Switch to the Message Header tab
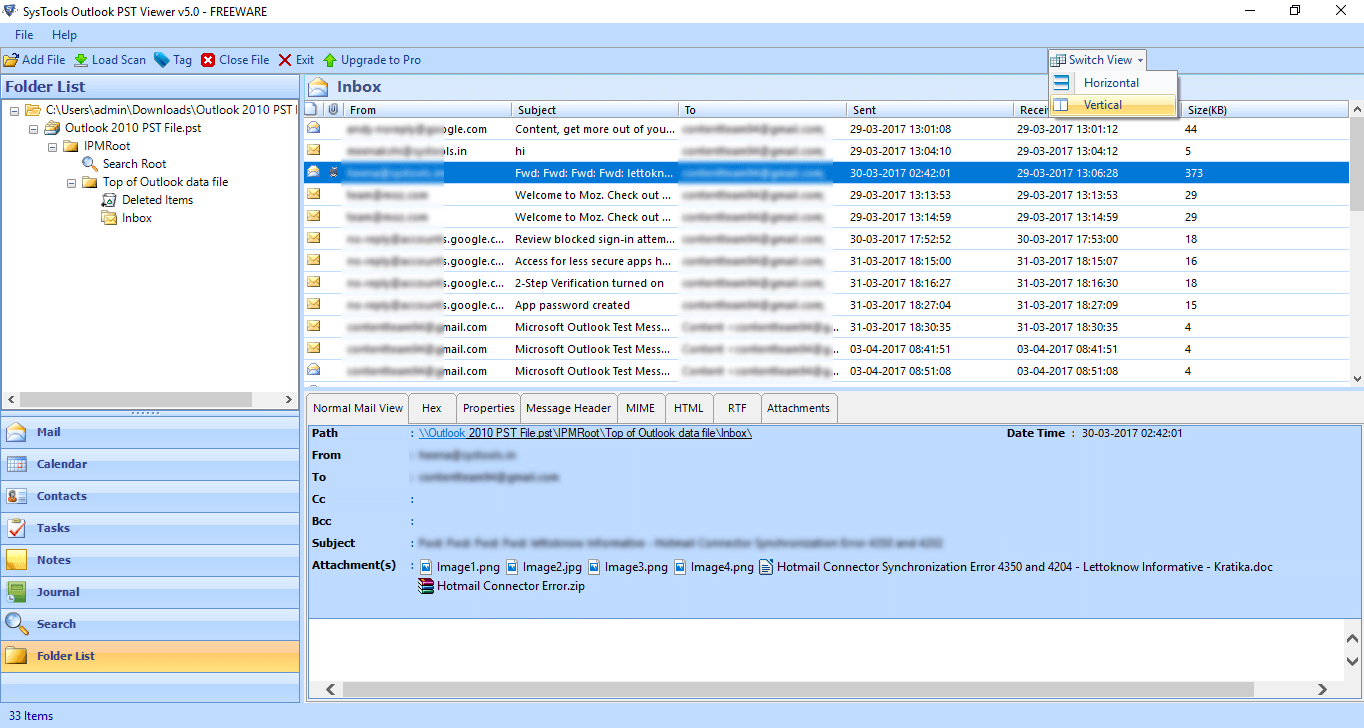Image resolution: width=1364 pixels, height=728 pixels. pyautogui.click(x=568, y=407)
